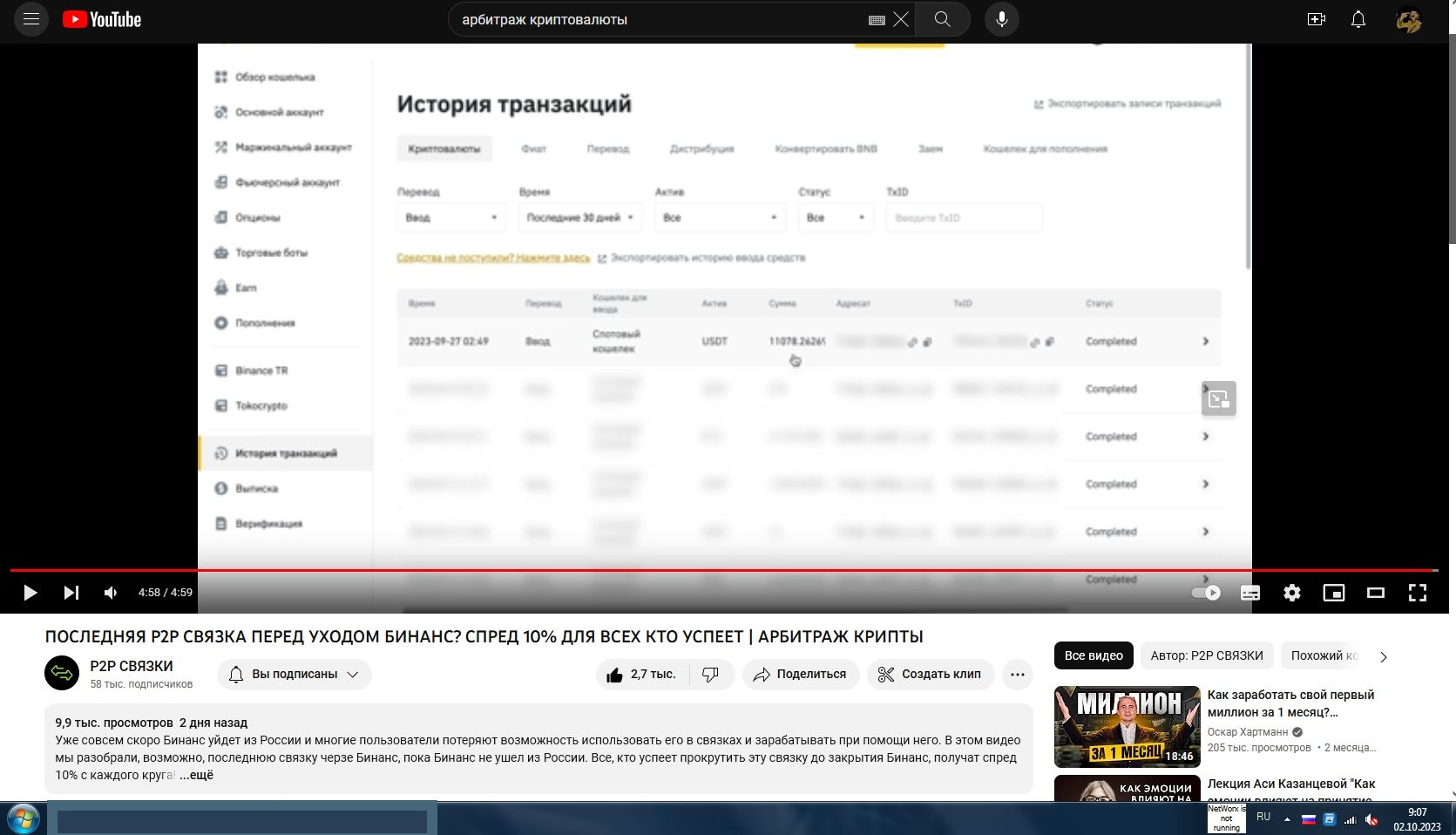Open the Последние 30 дней dropdown in the video
Viewport: 1456px width, 835px height.
tap(580, 218)
